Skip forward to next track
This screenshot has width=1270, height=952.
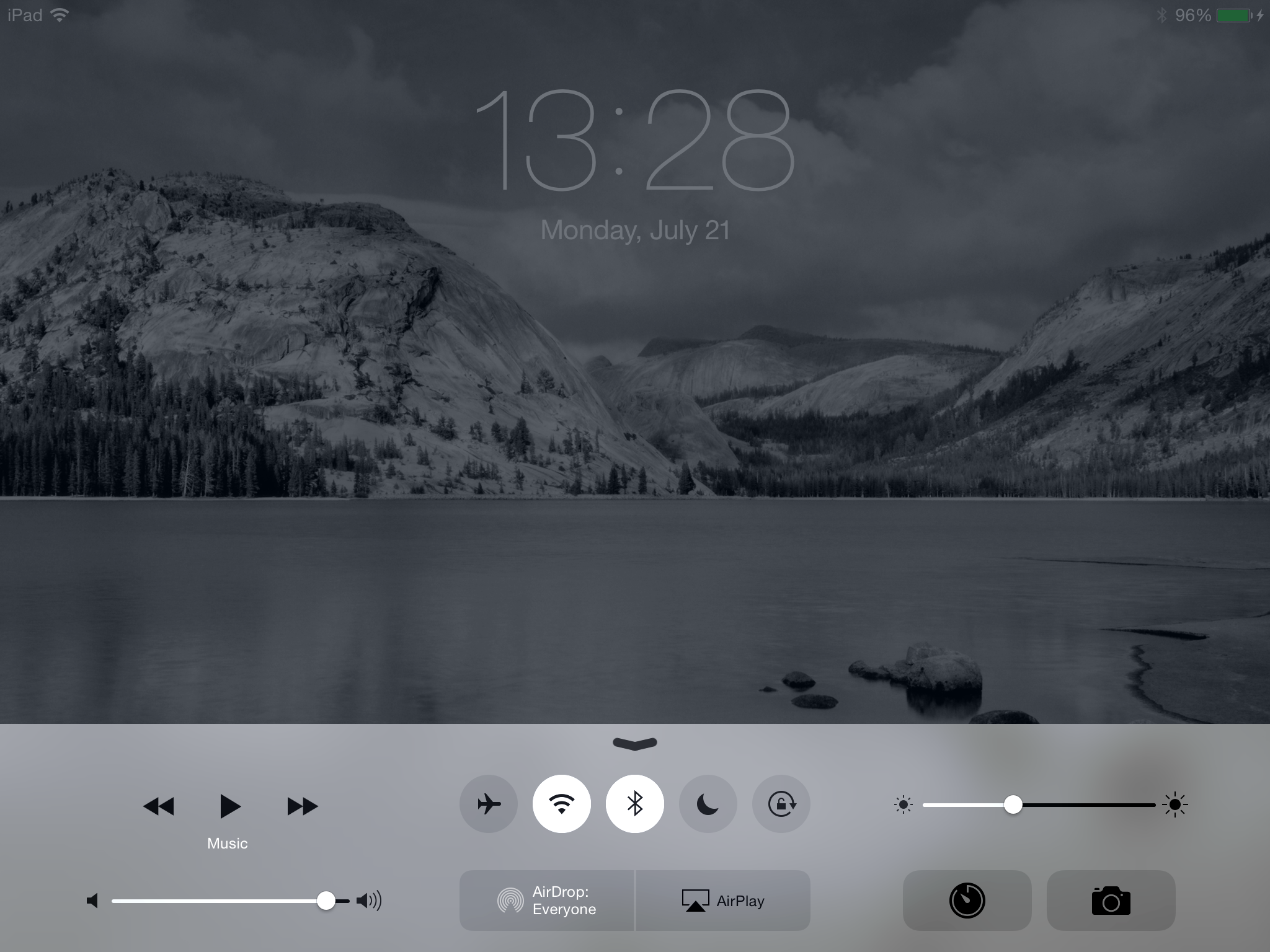(x=302, y=806)
